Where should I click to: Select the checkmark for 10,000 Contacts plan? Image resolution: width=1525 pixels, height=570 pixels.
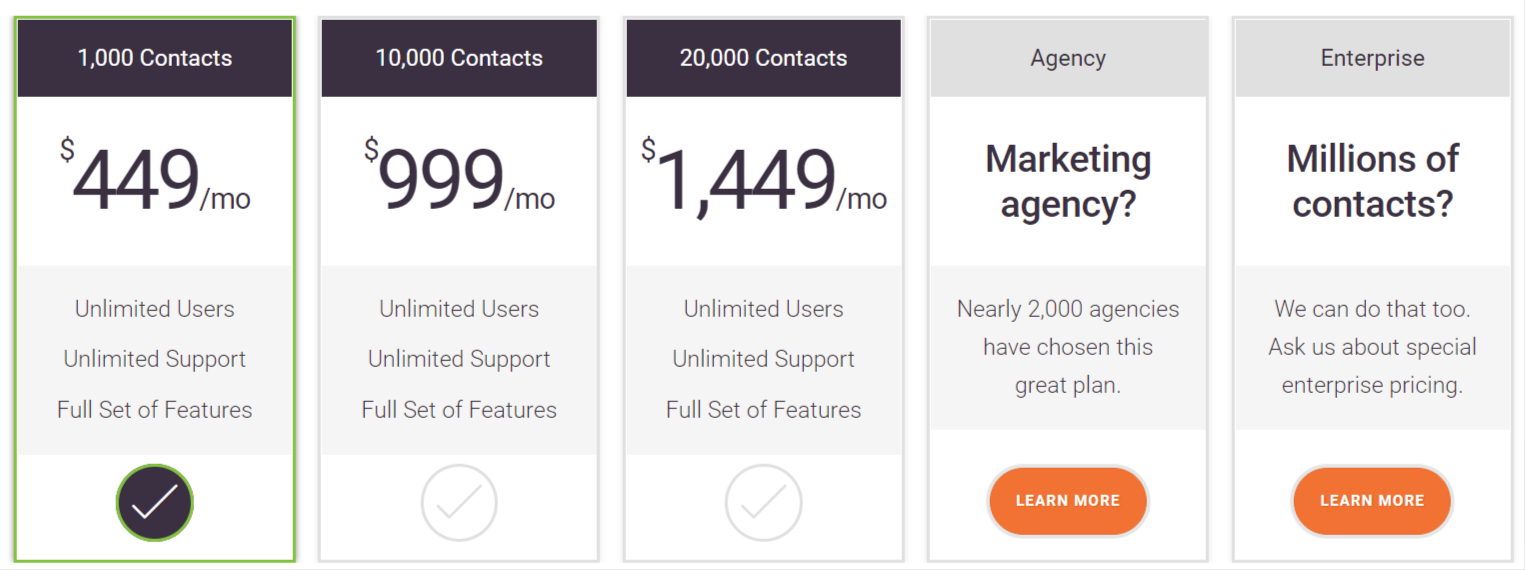pyautogui.click(x=459, y=503)
